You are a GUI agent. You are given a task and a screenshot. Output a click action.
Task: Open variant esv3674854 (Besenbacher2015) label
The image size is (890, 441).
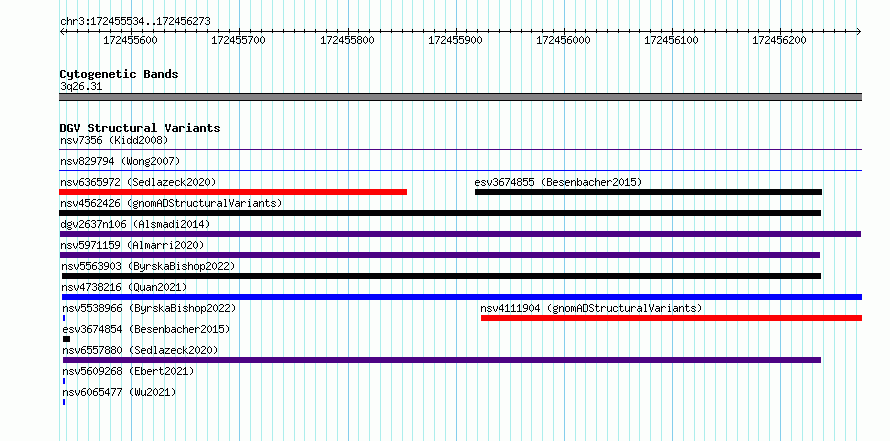pos(146,329)
